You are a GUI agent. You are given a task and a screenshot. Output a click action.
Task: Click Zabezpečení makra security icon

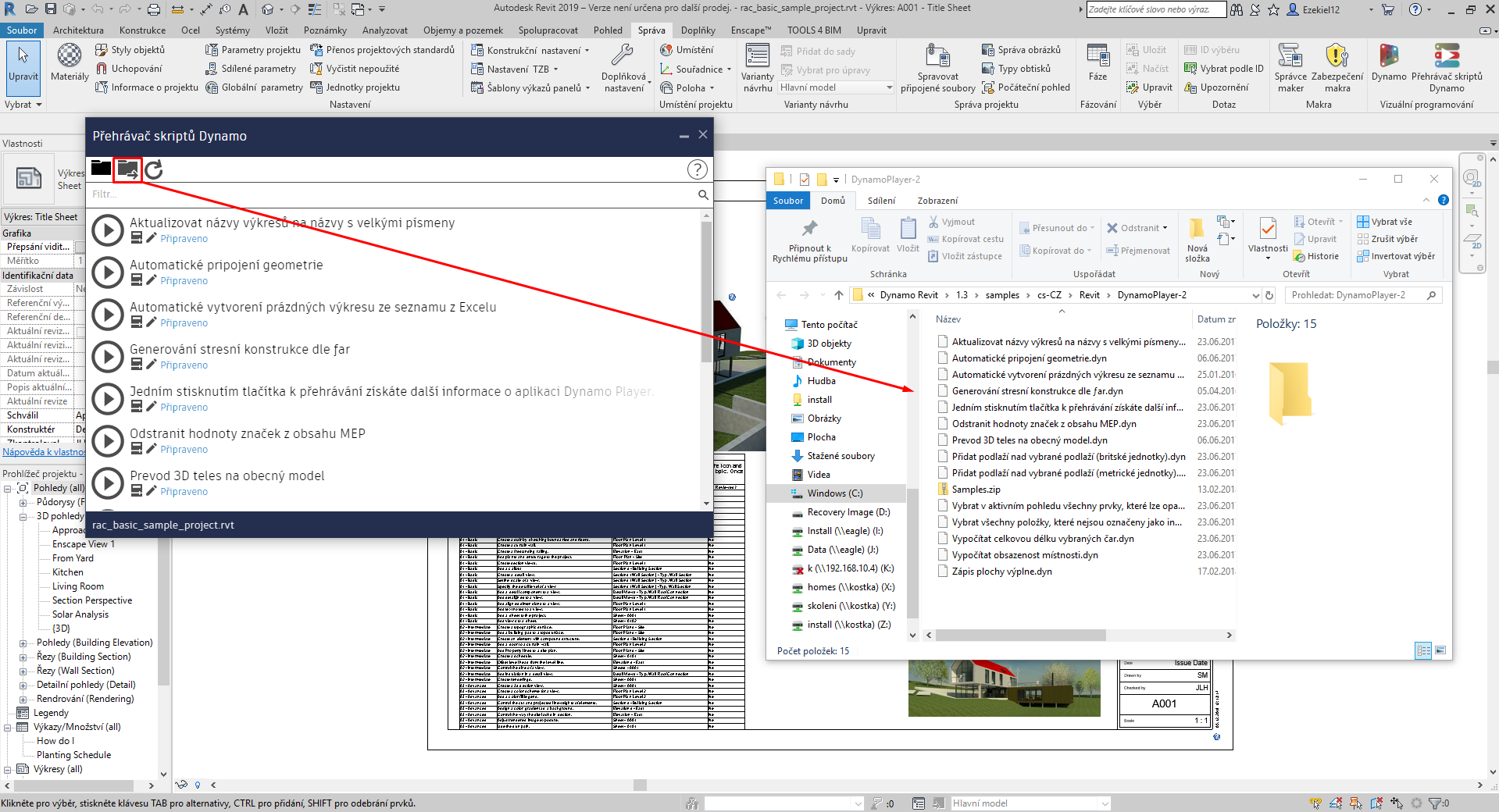pyautogui.click(x=1337, y=67)
